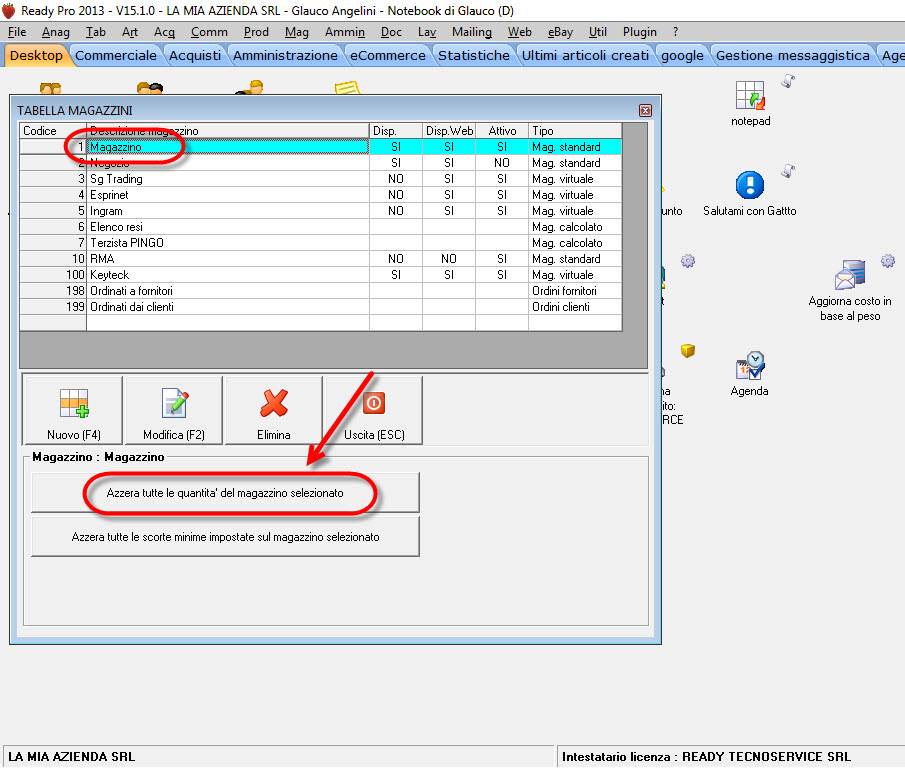This screenshot has height=768, width=905.
Task: Open the Util menu
Action: pyautogui.click(x=597, y=32)
